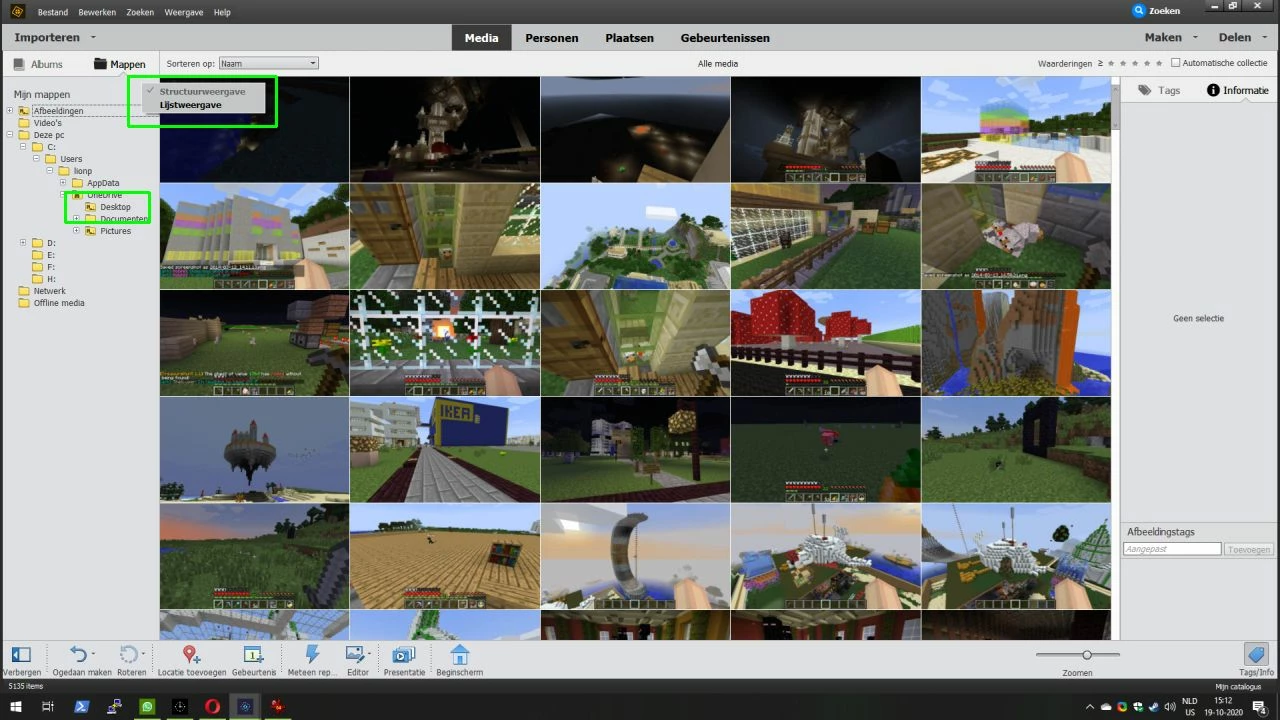This screenshot has height=720, width=1280.
Task: Click the Elements Organizer app logo
Action: [17, 11]
